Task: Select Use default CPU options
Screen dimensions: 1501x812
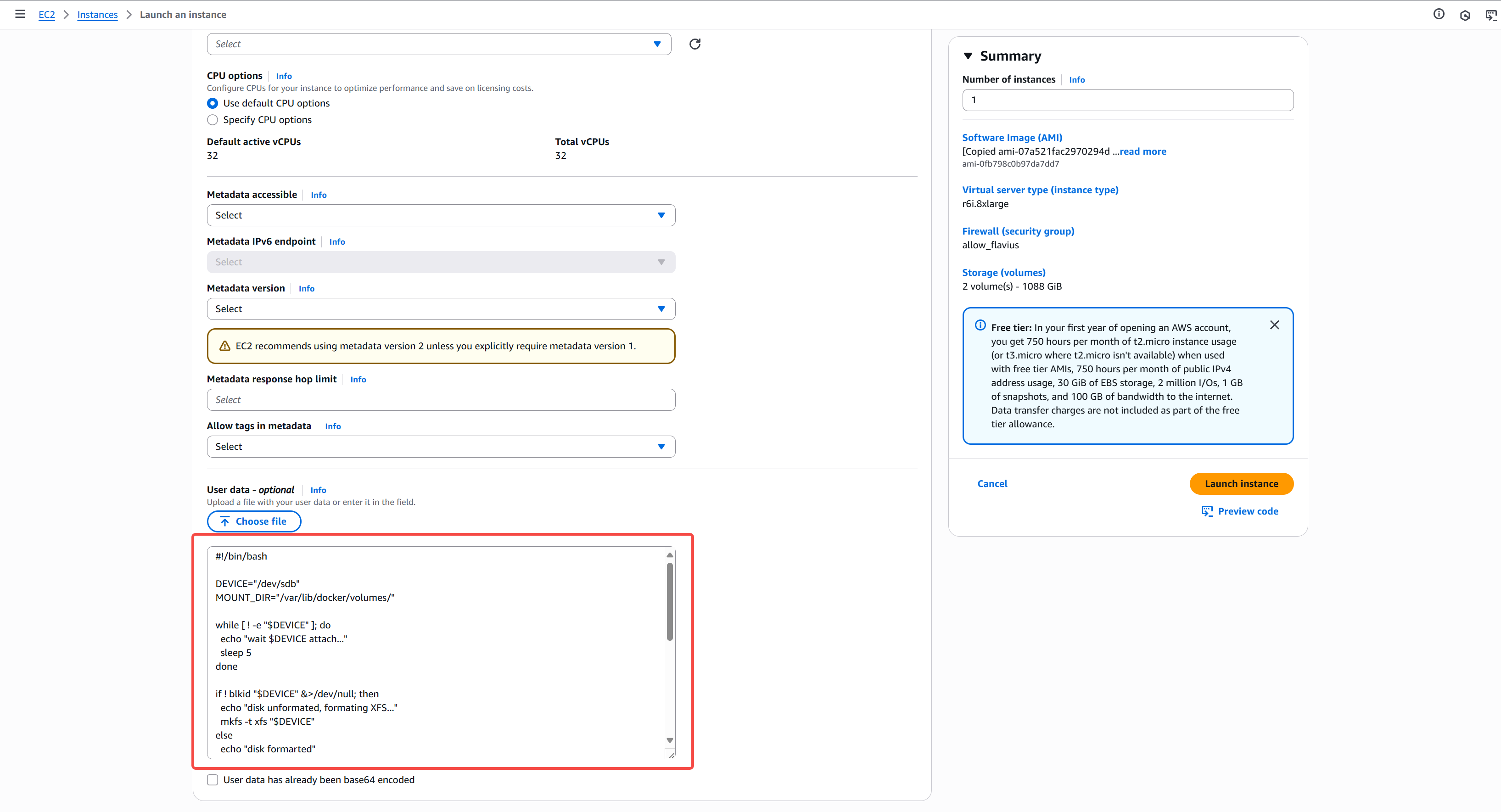Action: (x=213, y=103)
